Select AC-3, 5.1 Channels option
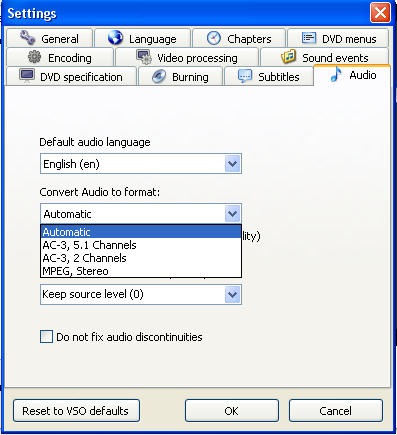 click(141, 245)
